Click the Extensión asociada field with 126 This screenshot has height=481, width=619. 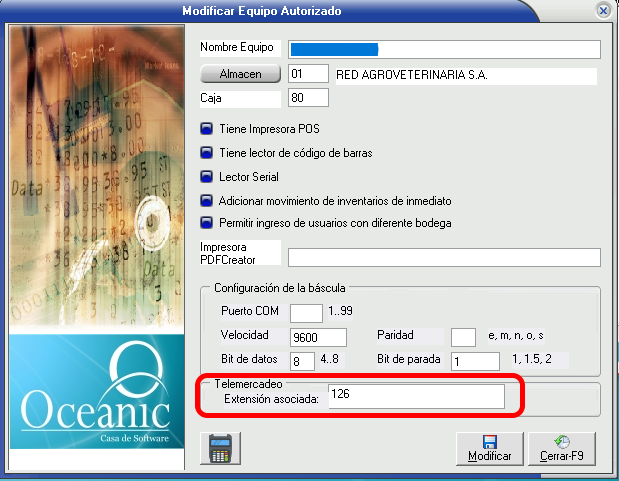[x=415, y=397]
